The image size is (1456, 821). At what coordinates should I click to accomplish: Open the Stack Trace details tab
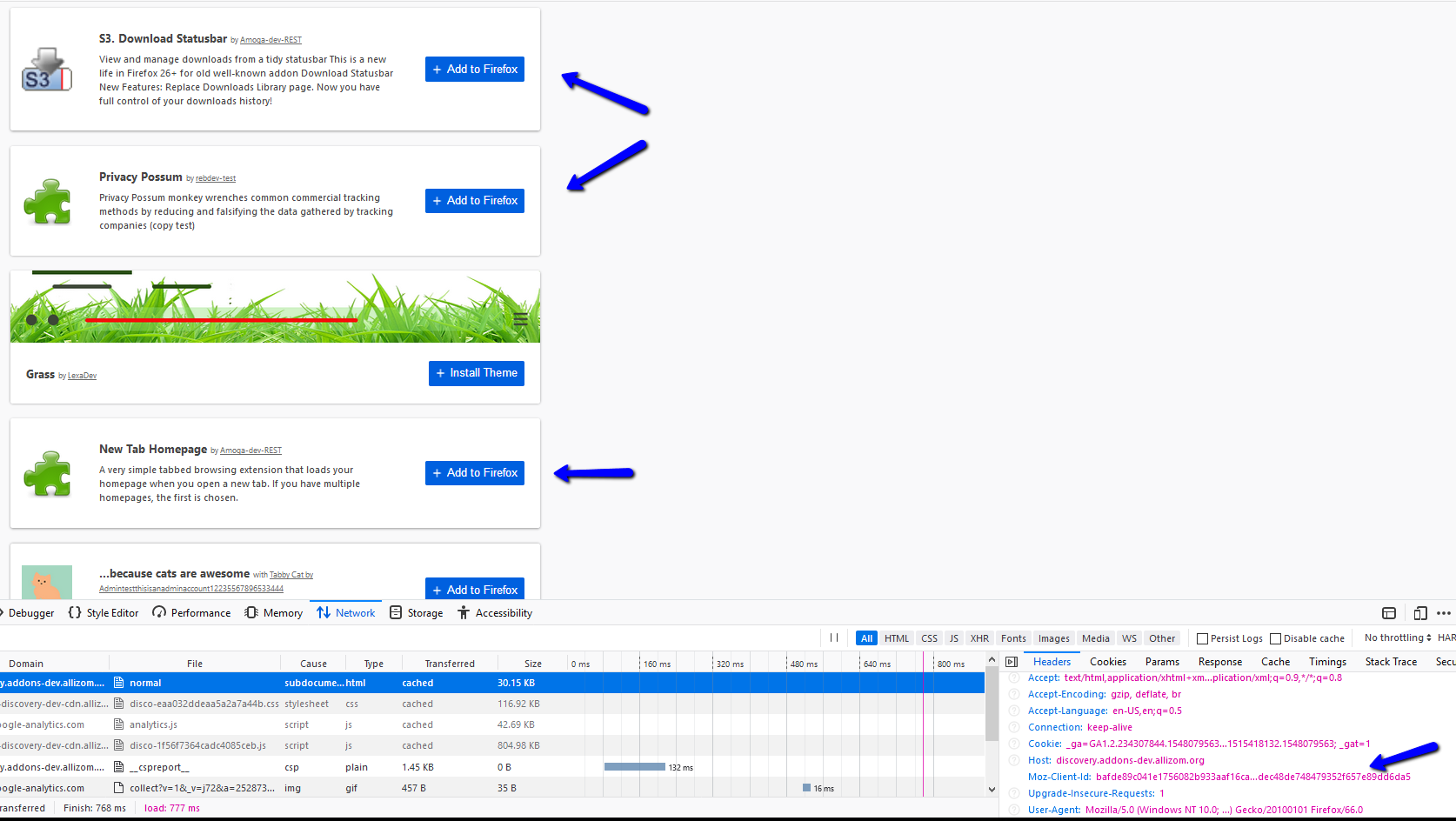[x=1391, y=662]
